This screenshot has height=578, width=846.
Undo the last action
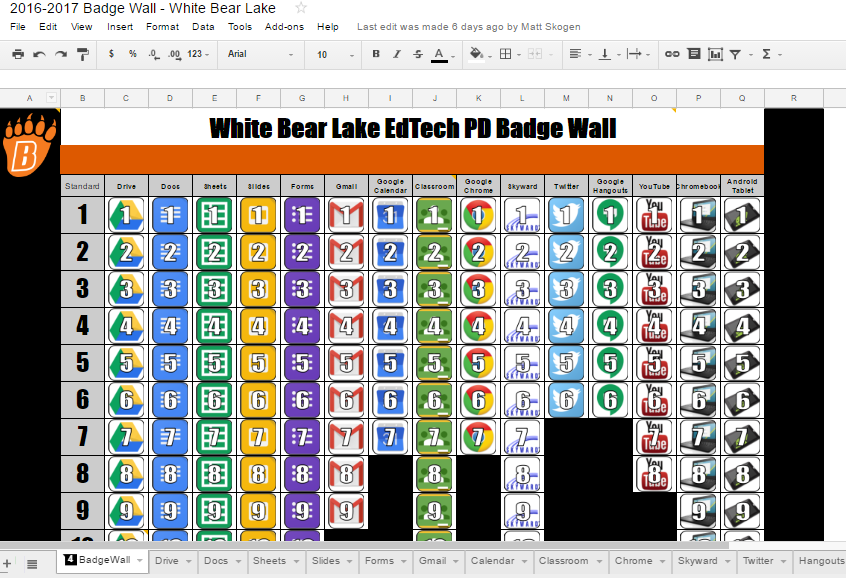[x=39, y=54]
